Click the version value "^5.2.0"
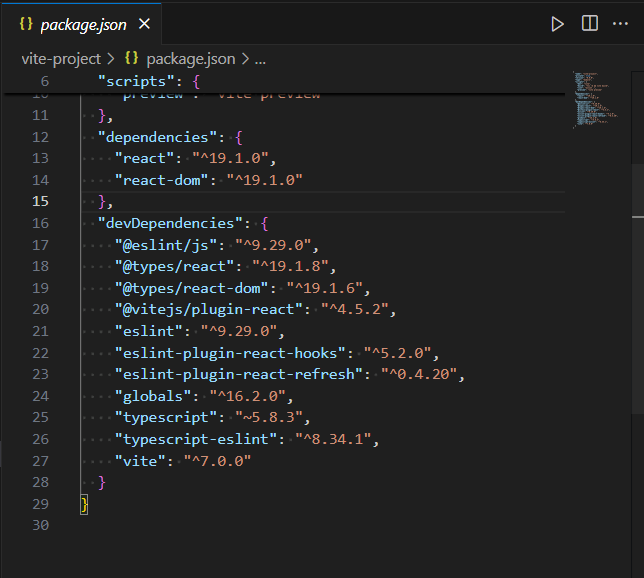 point(397,353)
